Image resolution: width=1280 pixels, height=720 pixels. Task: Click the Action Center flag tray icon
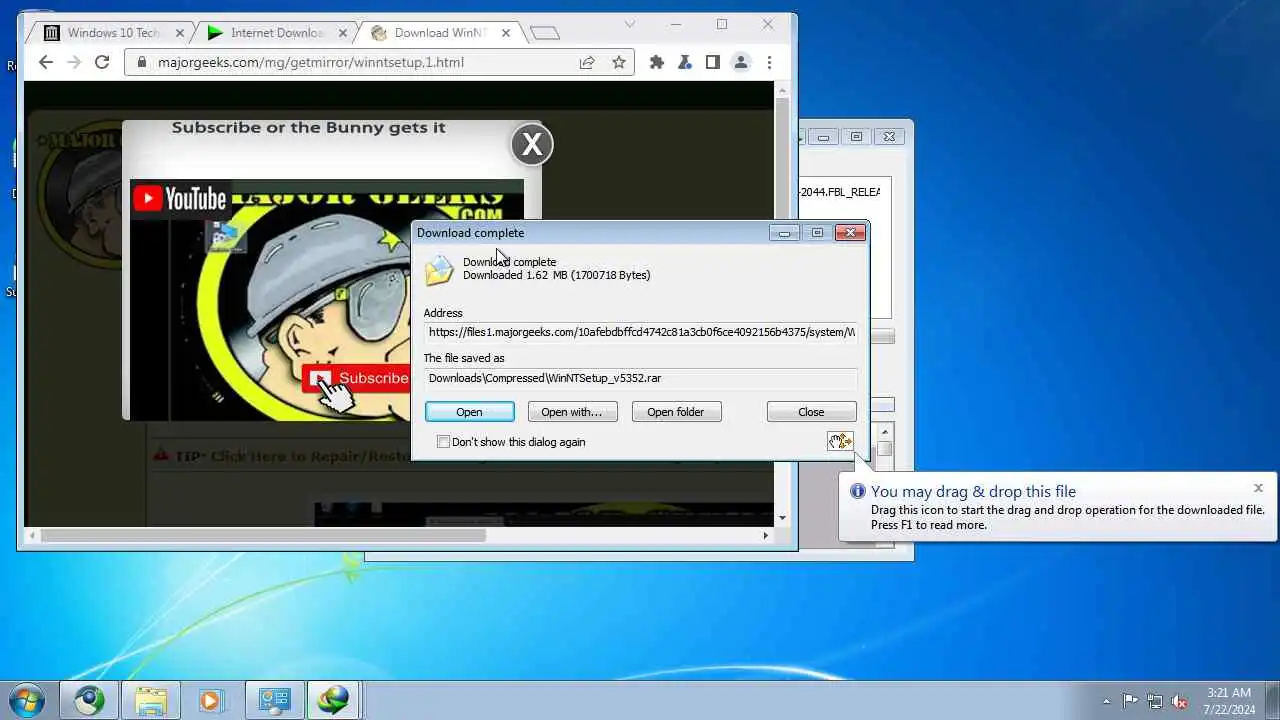1131,701
